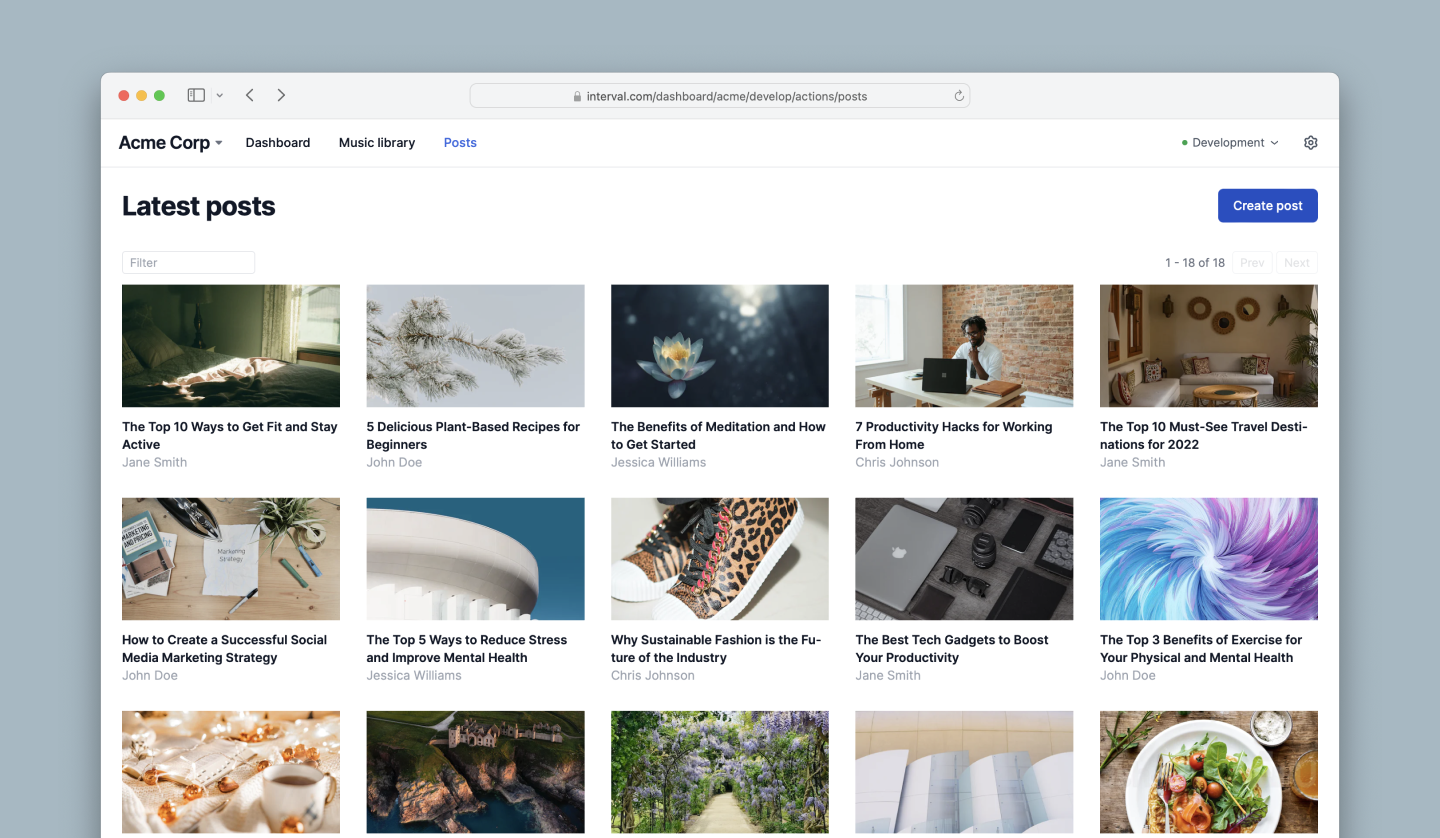Reload the page via the refresh icon
1440x838 pixels.
958,95
